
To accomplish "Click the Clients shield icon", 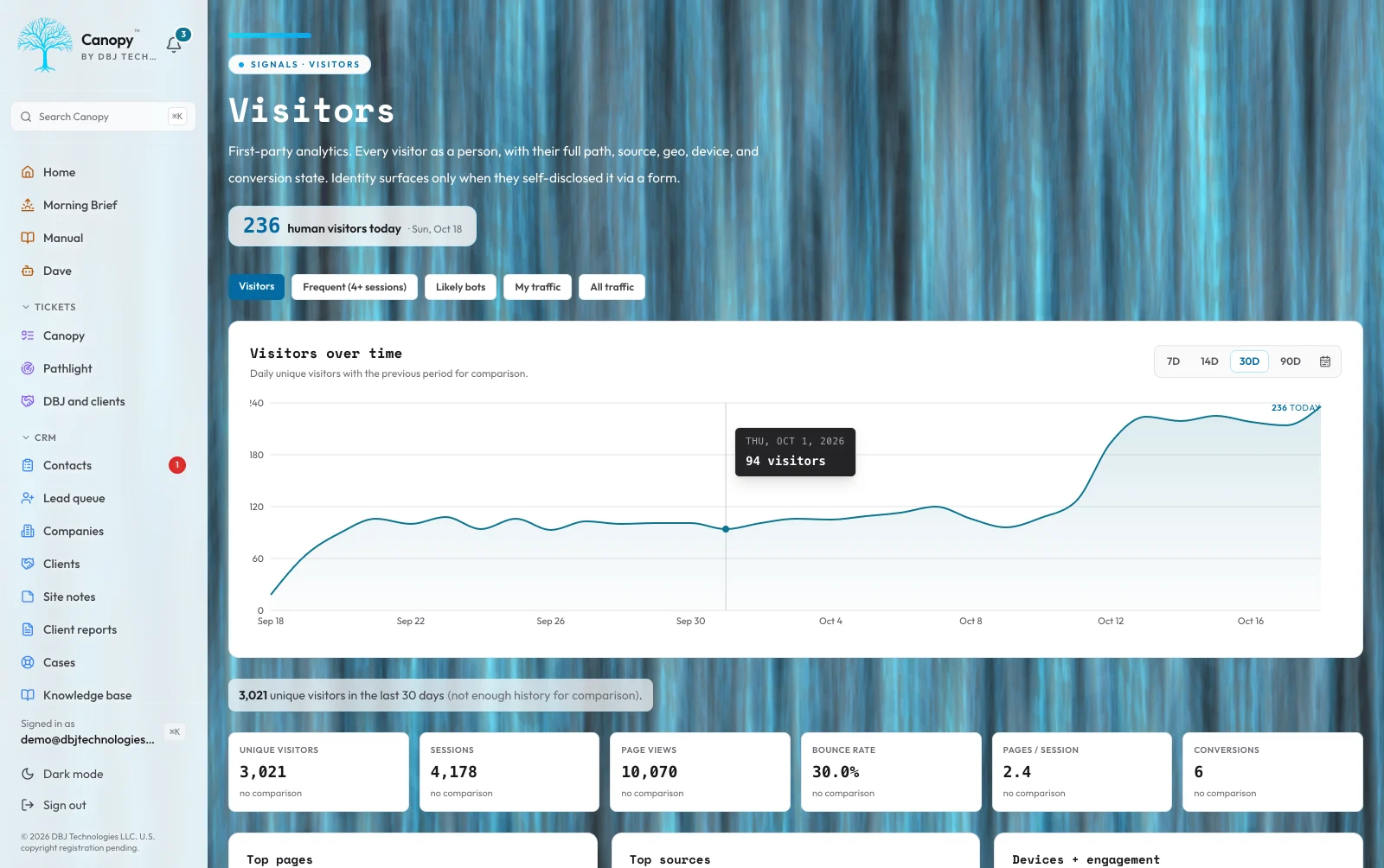I will click(28, 564).
